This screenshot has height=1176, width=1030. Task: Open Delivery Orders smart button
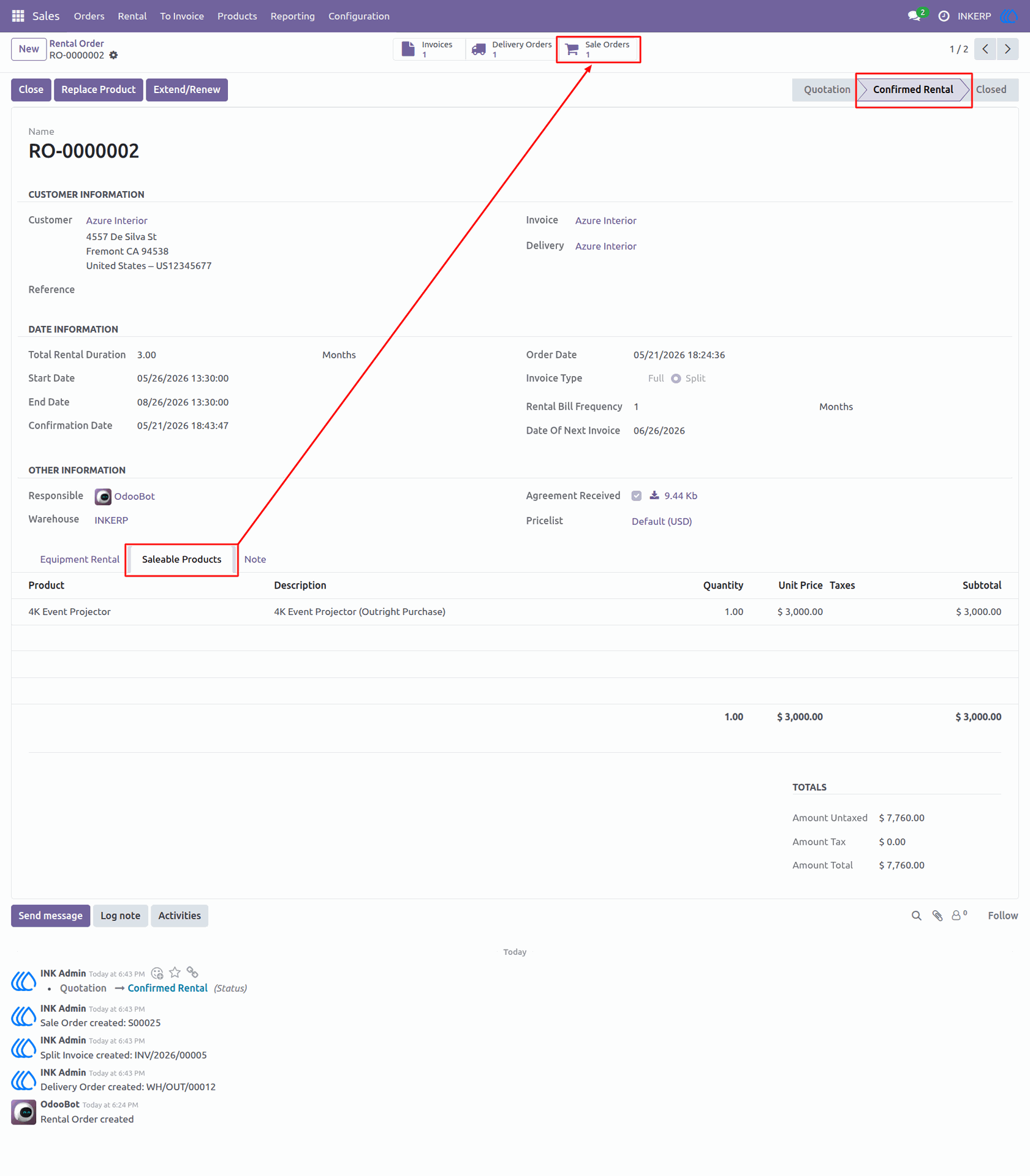point(511,49)
